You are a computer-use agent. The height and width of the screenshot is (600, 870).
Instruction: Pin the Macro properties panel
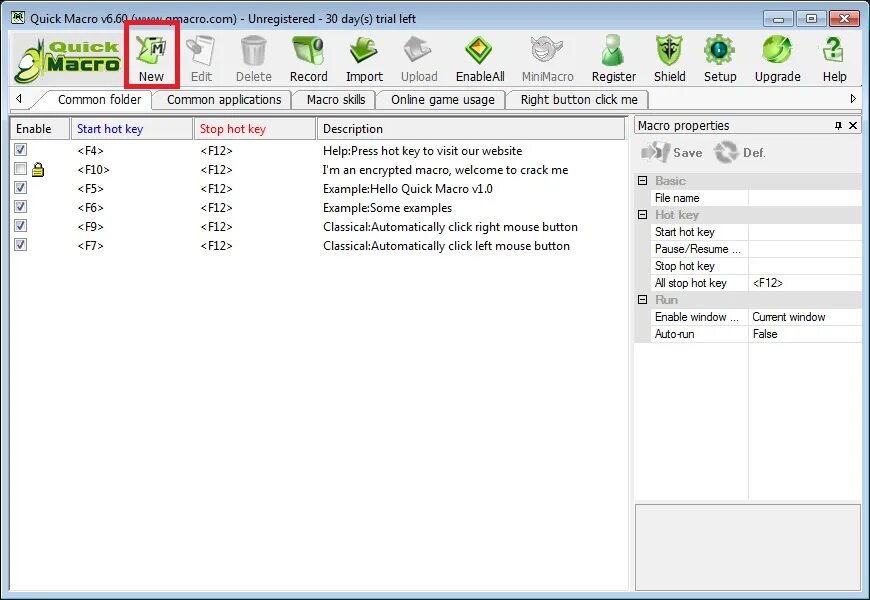(x=838, y=126)
